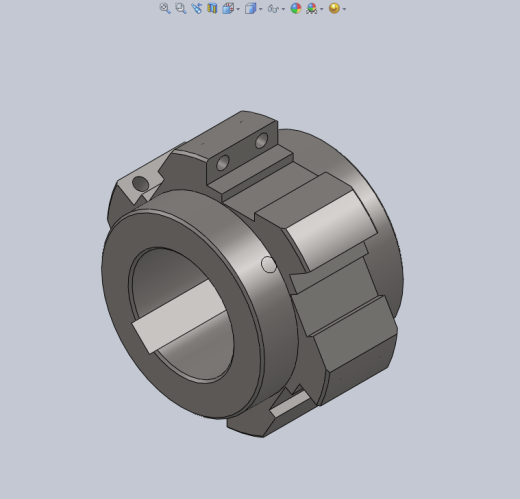Select the light keyway face inside the bore

pos(179,317)
